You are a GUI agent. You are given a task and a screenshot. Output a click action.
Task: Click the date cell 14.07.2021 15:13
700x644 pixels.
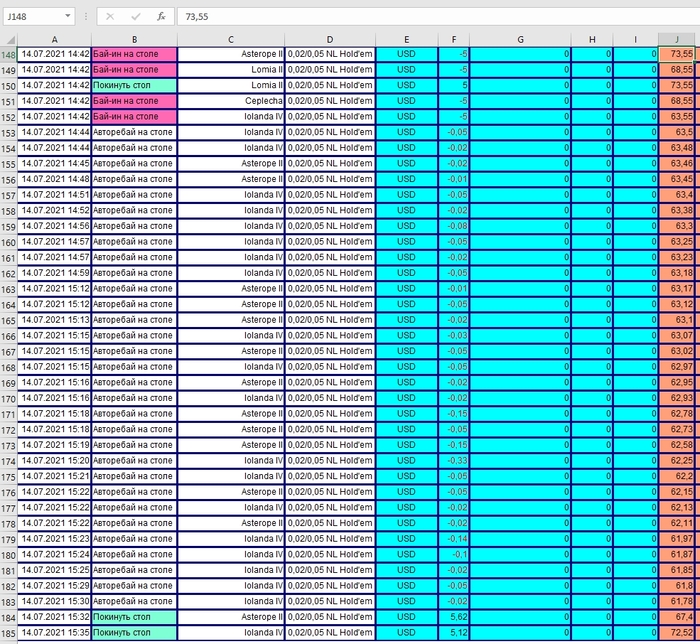(54, 320)
